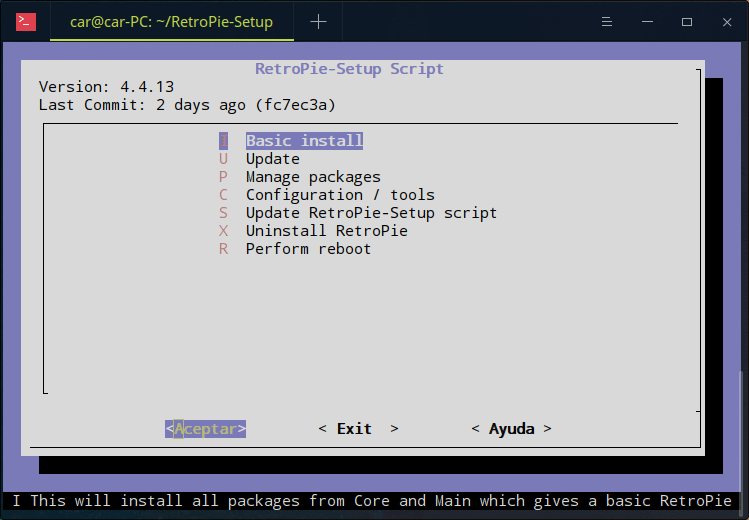749x520 pixels.
Task: Click the terminal app icon in title bar
Action: coord(27,21)
